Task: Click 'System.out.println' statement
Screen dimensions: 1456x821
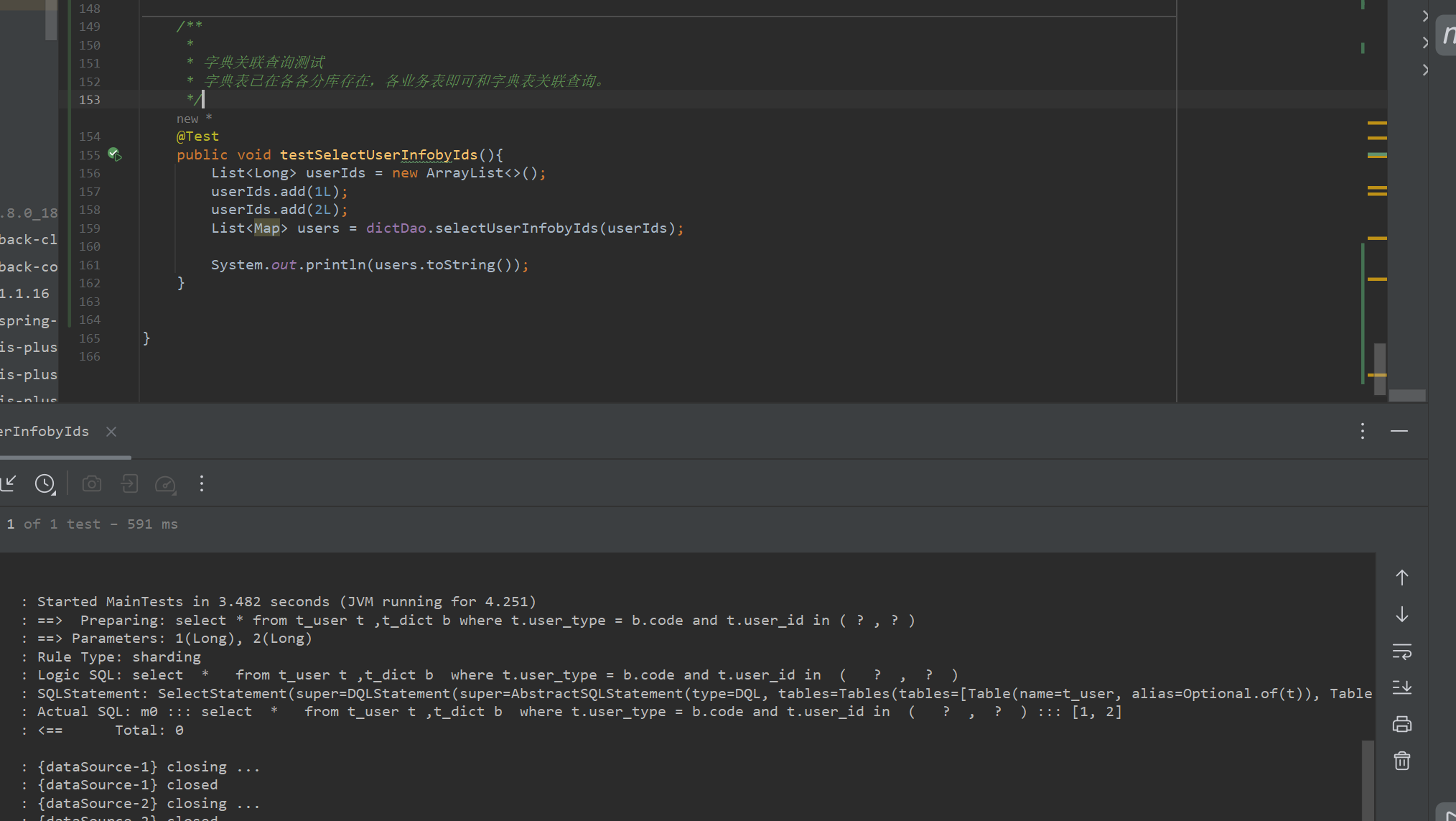Action: [x=370, y=265]
